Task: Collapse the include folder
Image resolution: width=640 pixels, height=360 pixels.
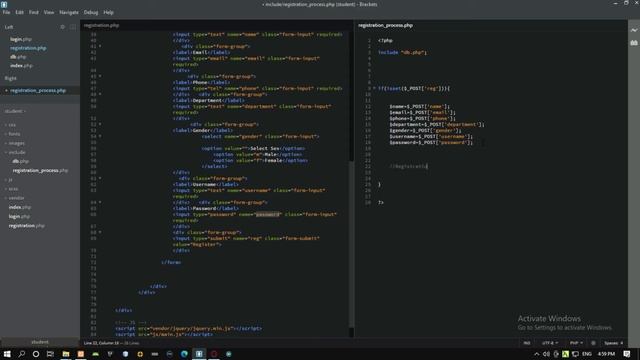Action: [x=16, y=152]
